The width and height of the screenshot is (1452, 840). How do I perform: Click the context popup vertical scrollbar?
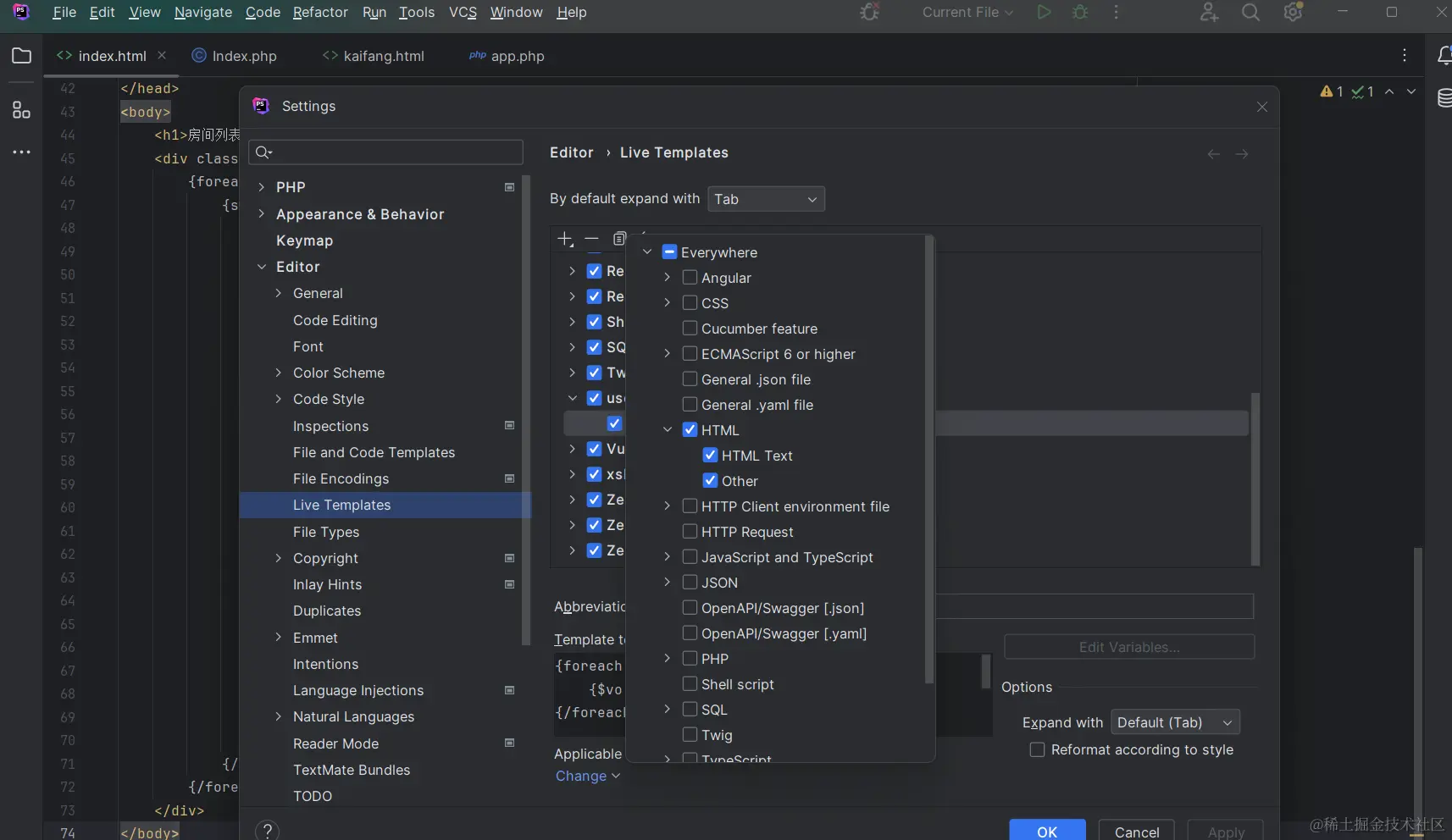coord(929,460)
